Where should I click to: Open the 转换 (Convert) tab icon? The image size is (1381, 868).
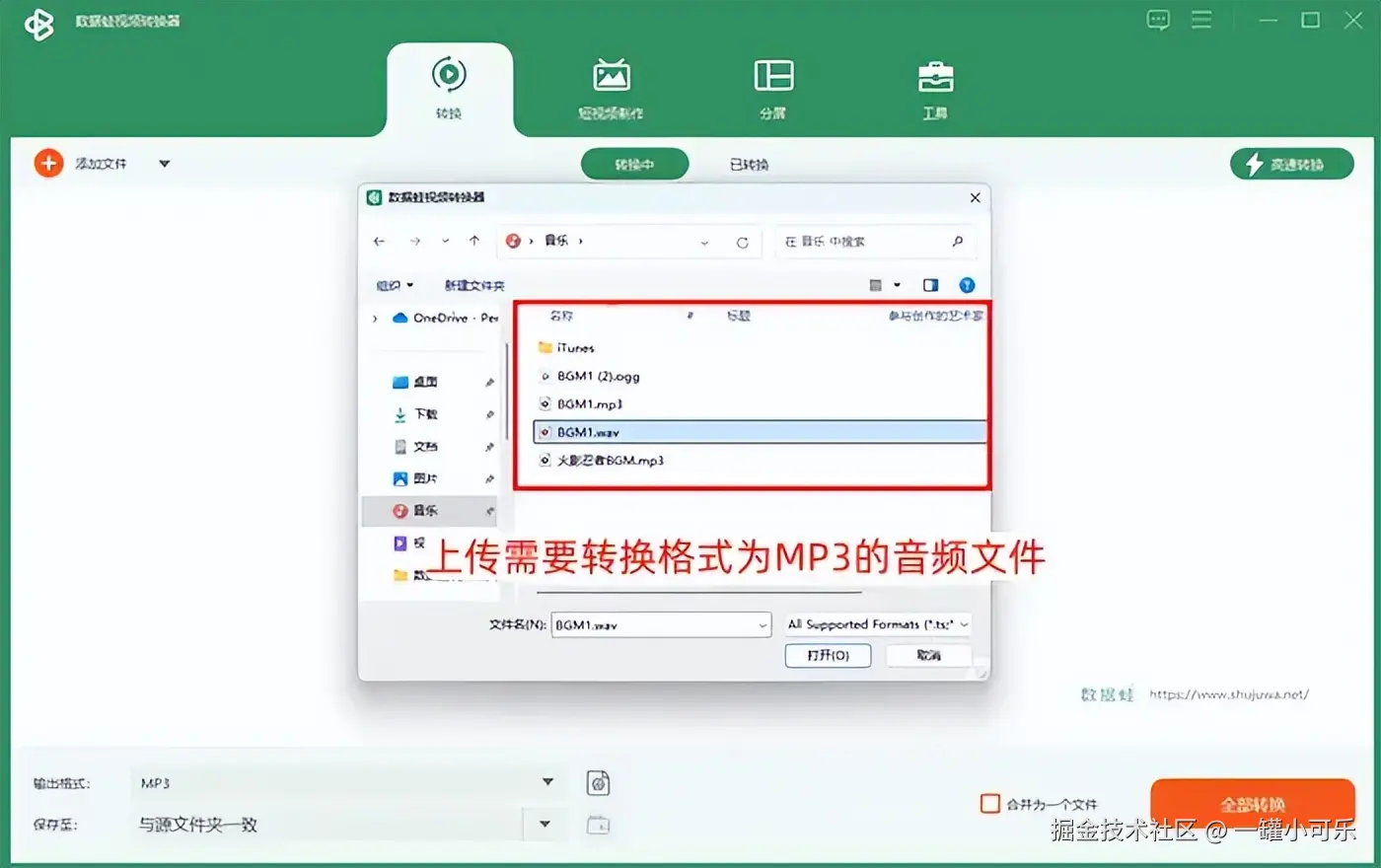[x=449, y=76]
